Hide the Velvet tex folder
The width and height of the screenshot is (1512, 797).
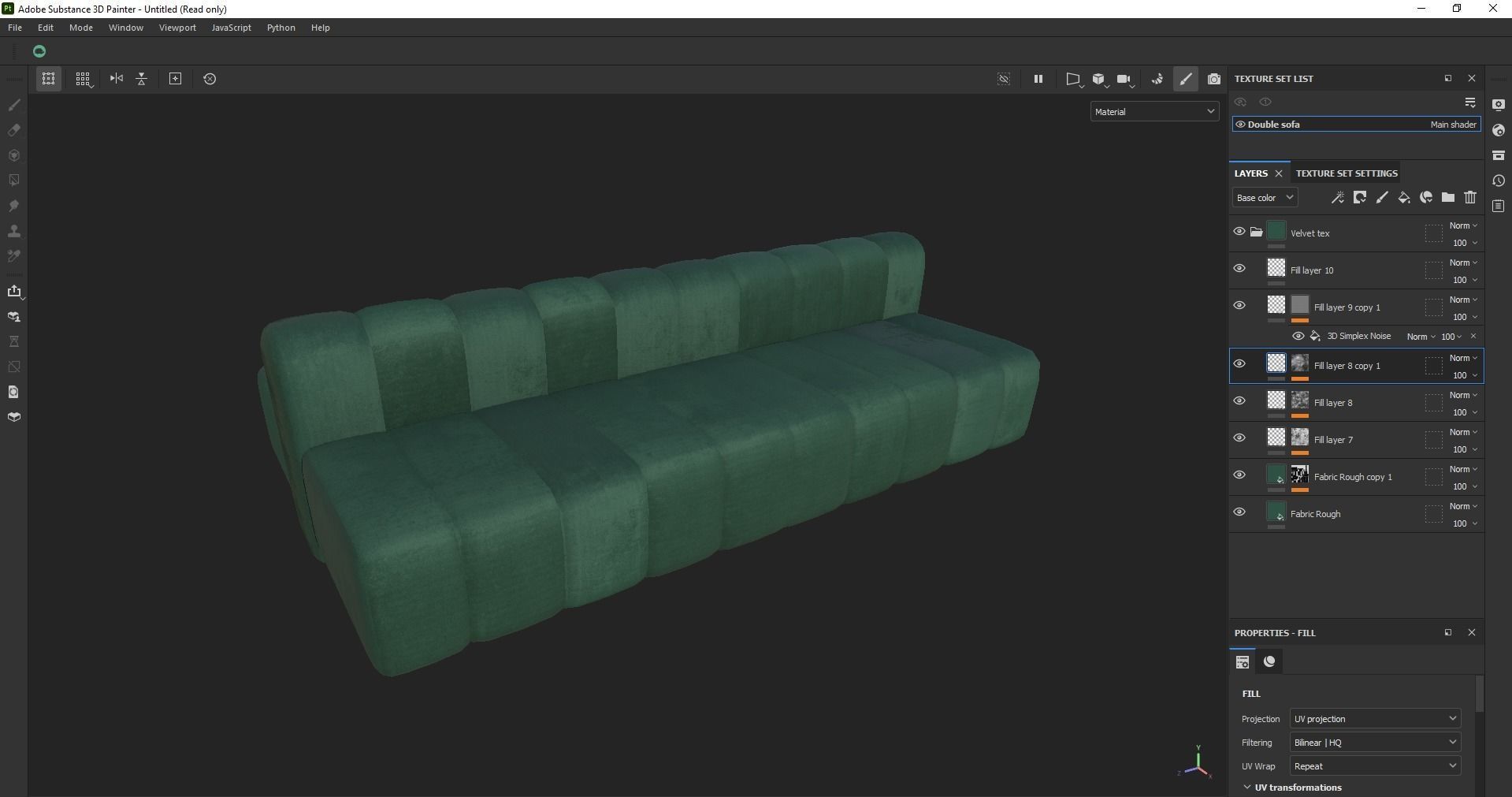click(x=1239, y=232)
